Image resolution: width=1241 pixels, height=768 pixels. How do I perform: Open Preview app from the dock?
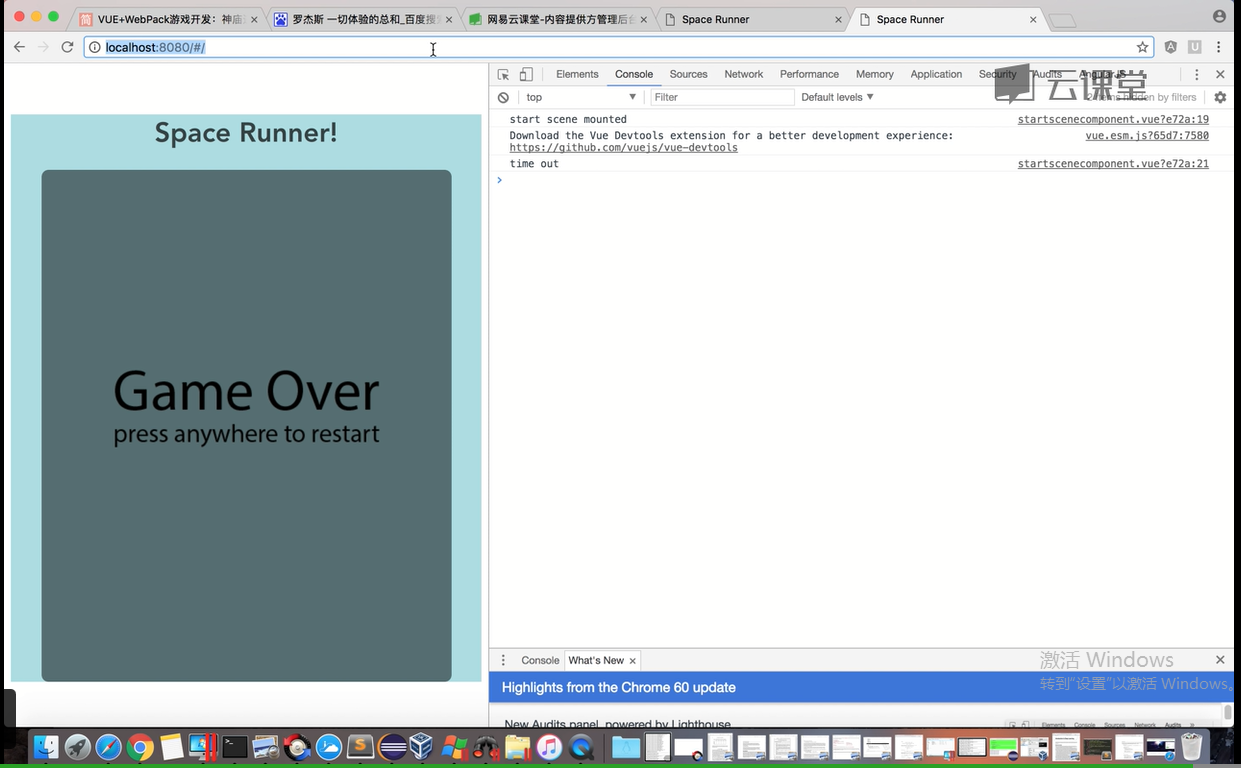(266, 746)
